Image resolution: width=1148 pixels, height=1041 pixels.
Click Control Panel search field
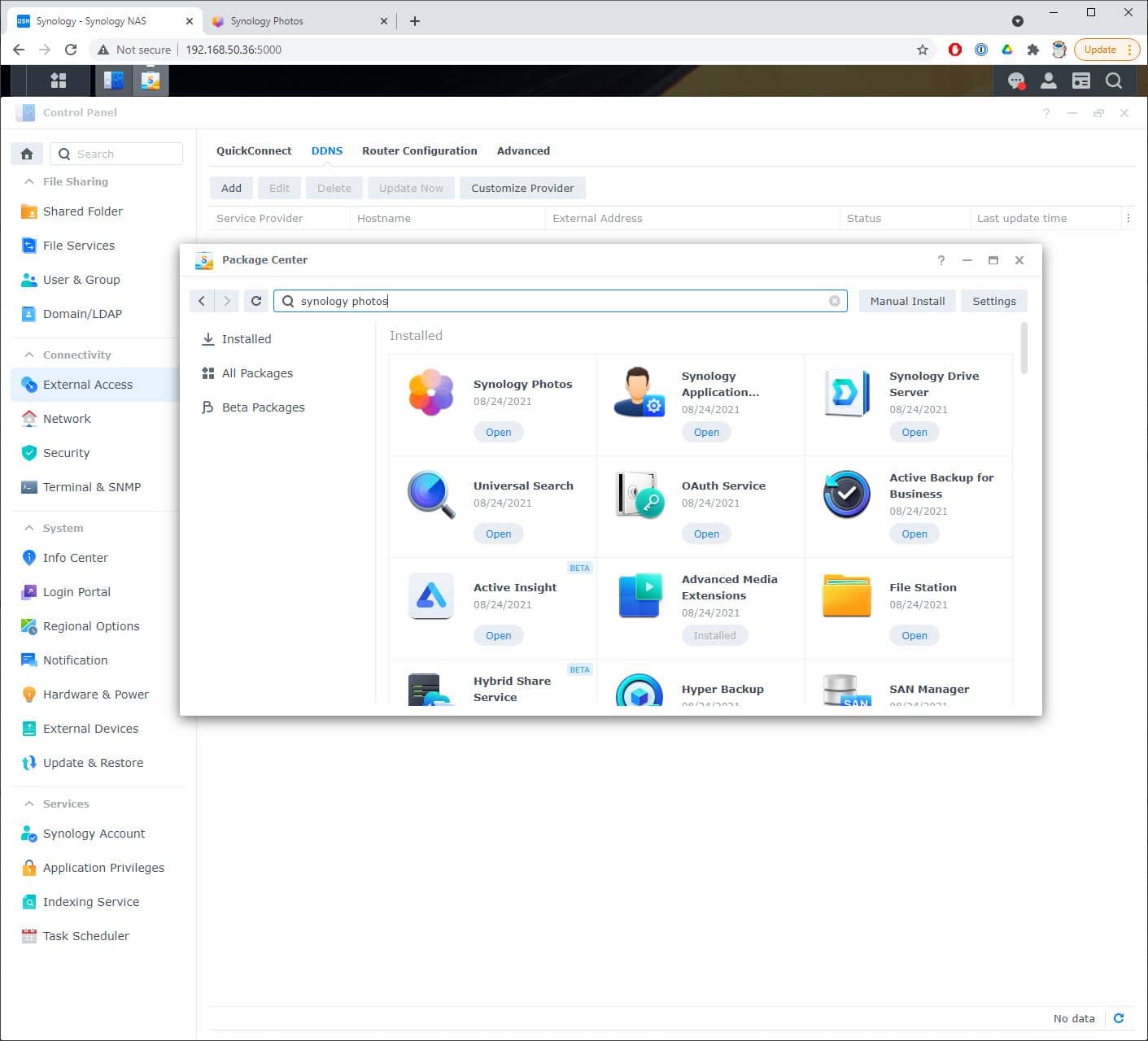pyautogui.click(x=116, y=154)
